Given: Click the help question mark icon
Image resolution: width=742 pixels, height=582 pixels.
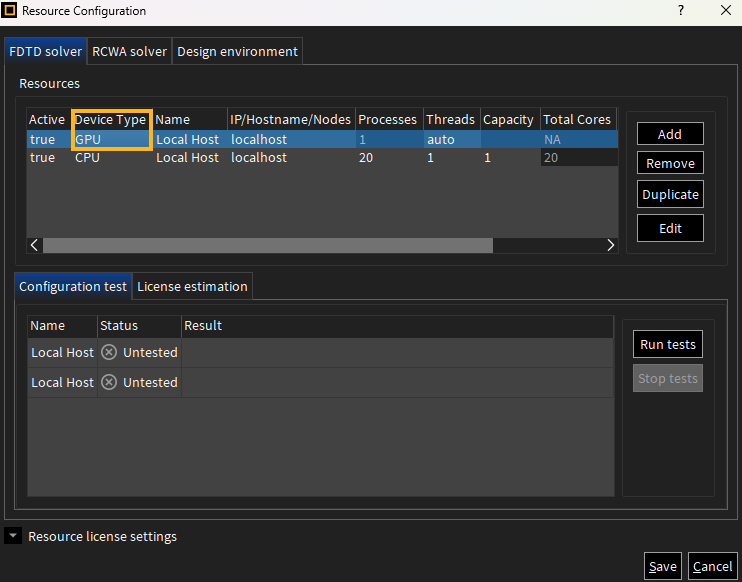Looking at the screenshot, I should click(x=680, y=10).
